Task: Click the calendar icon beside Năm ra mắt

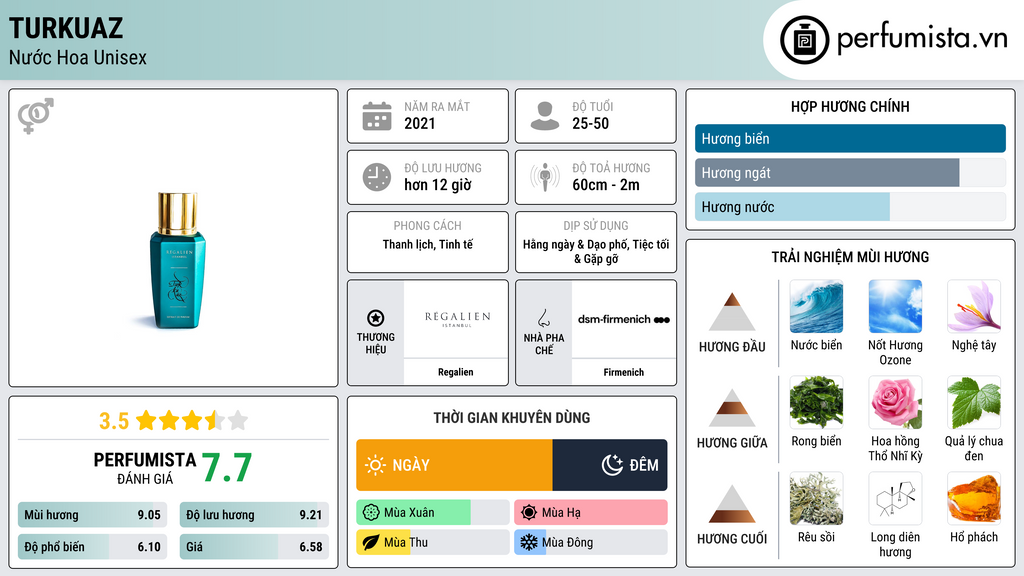Action: click(377, 116)
